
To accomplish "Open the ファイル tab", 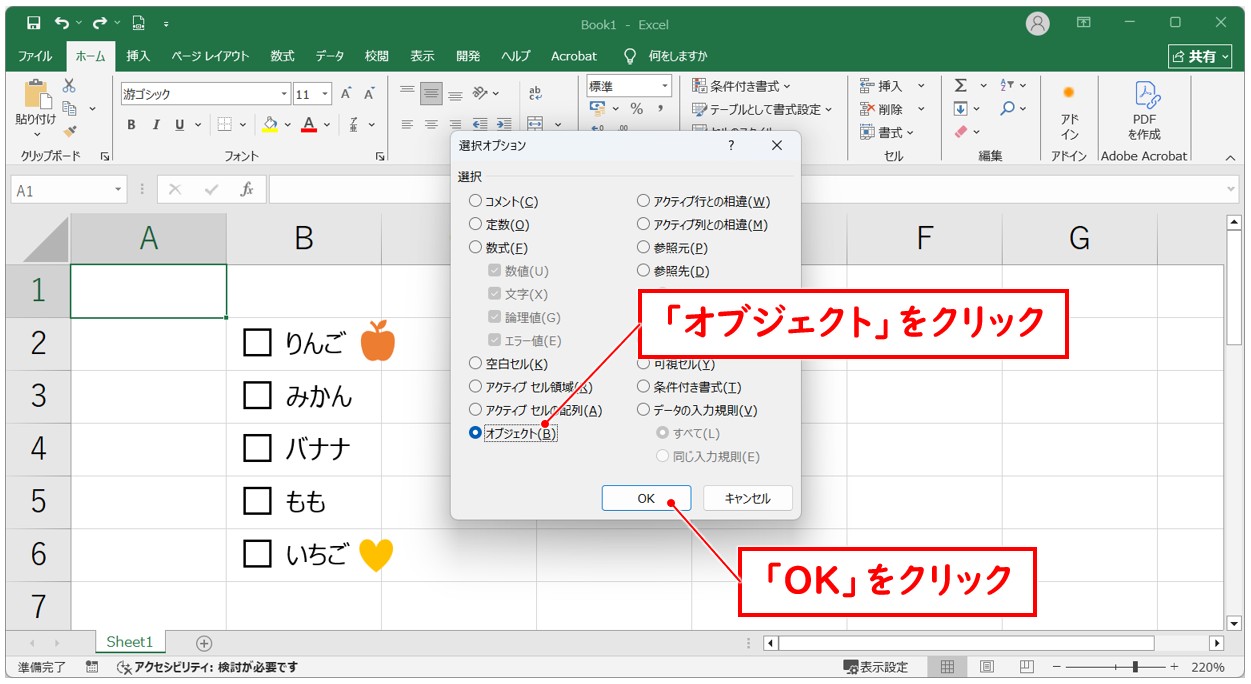I will point(36,56).
